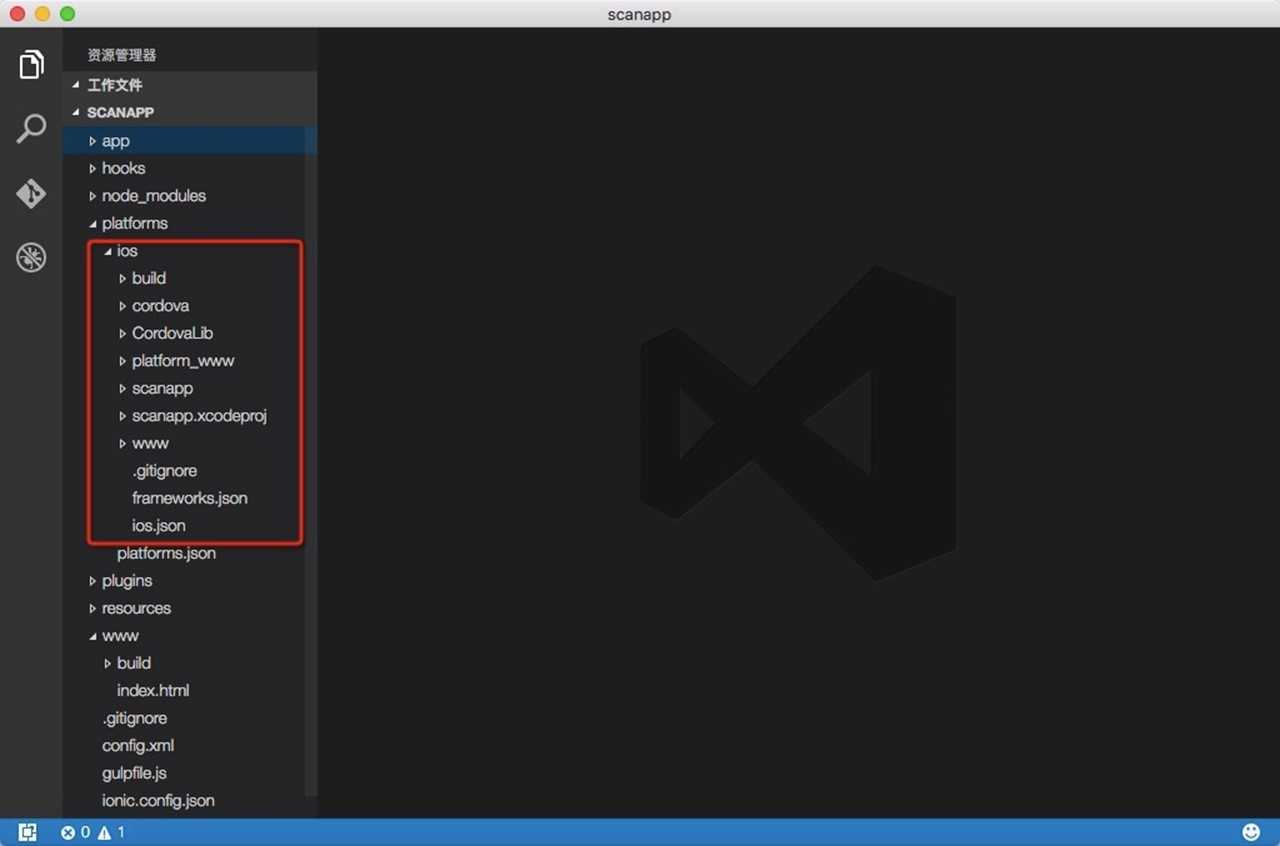Expand the scanapp folder under ios
Image resolution: width=1280 pixels, height=846 pixels.
(x=190, y=388)
